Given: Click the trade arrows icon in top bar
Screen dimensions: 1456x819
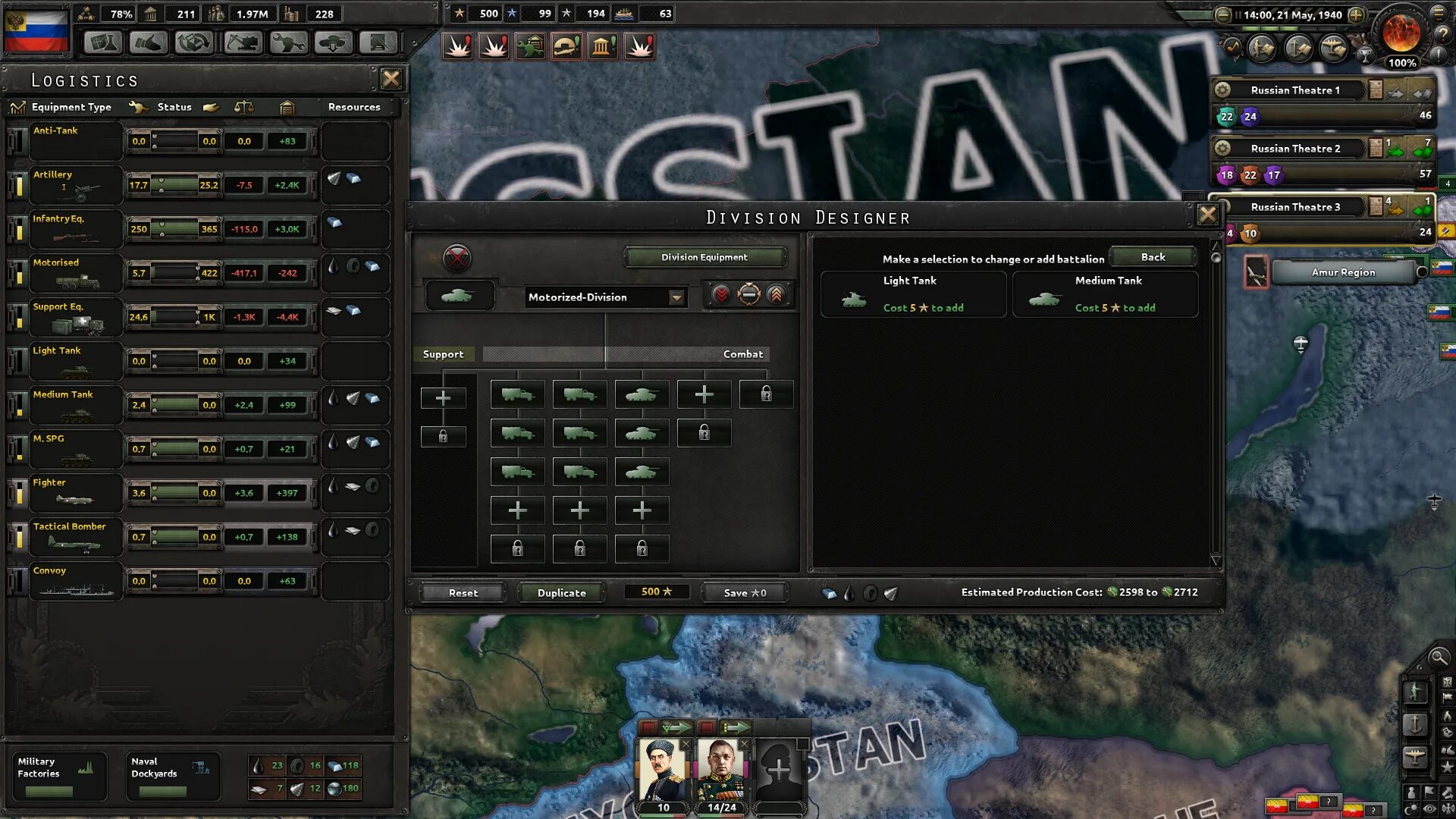Looking at the screenshot, I should 194,43.
